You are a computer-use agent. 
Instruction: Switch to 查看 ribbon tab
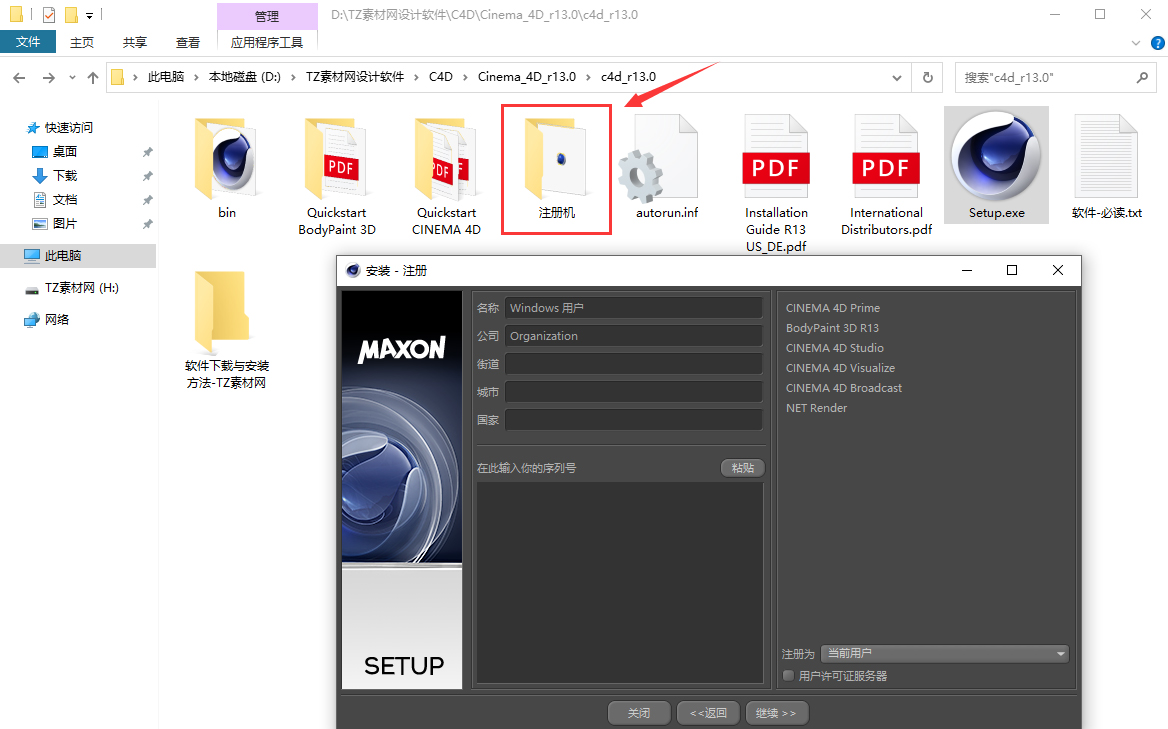coord(188,42)
